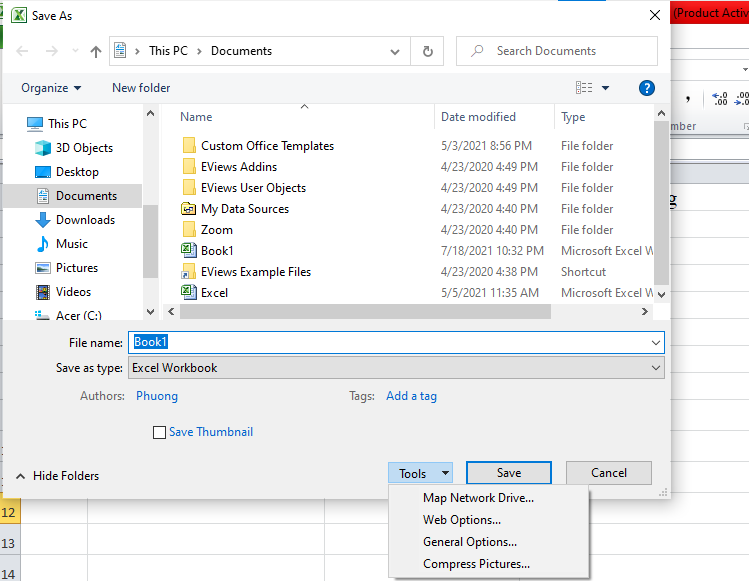Refresh the Documents folder listing
Screen dimensions: 749x581
point(428,51)
